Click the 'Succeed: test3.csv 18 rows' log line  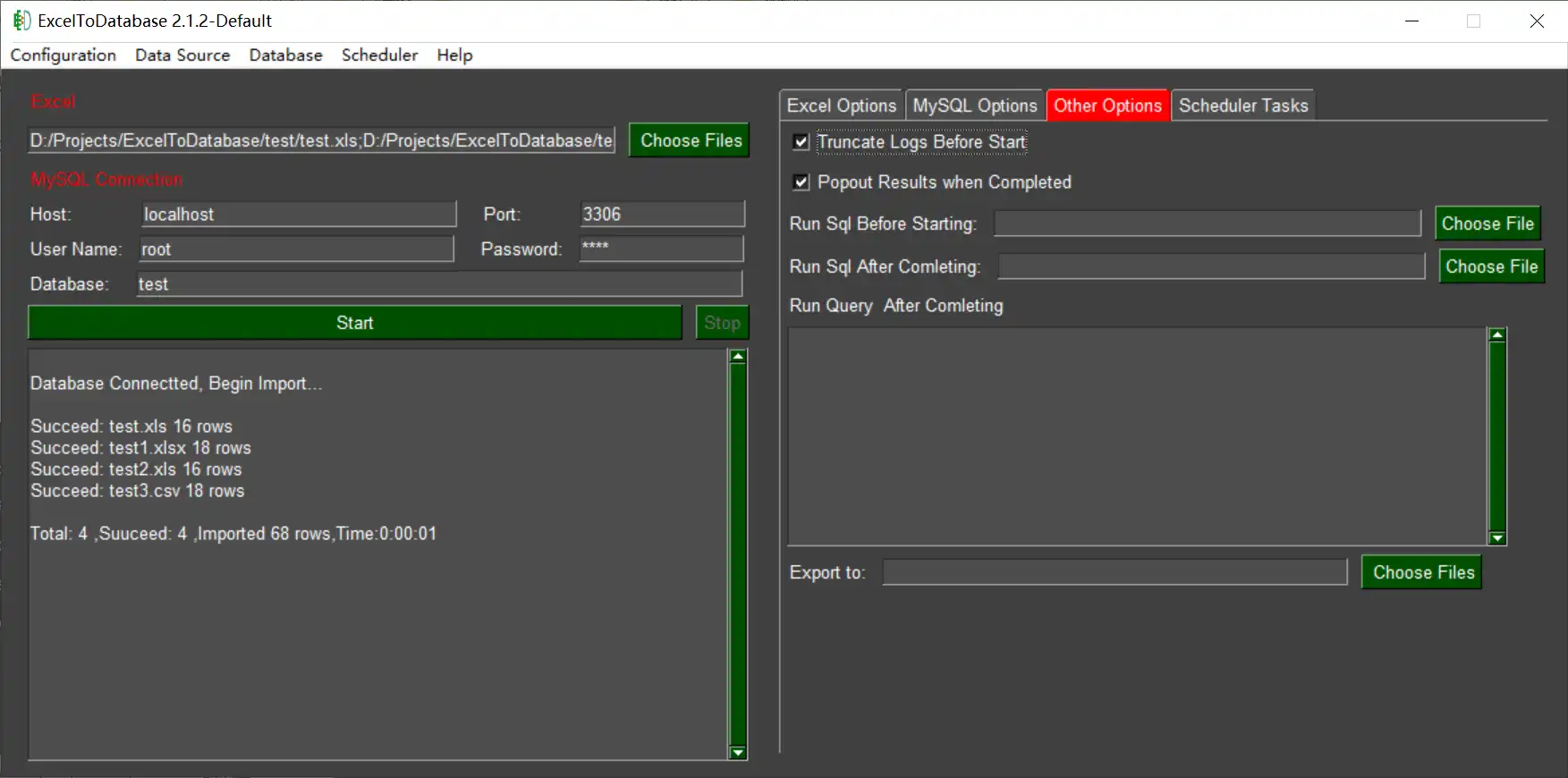coord(138,491)
